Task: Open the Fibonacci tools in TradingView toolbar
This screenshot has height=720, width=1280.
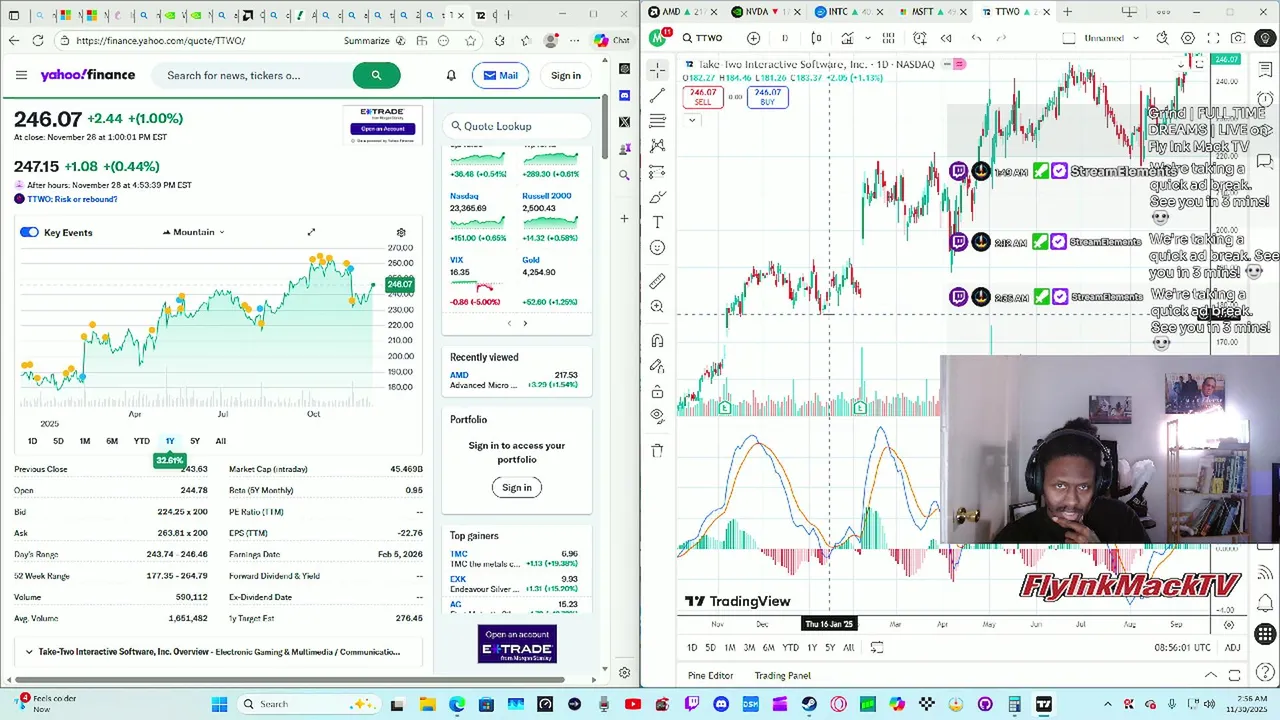Action: [657, 120]
